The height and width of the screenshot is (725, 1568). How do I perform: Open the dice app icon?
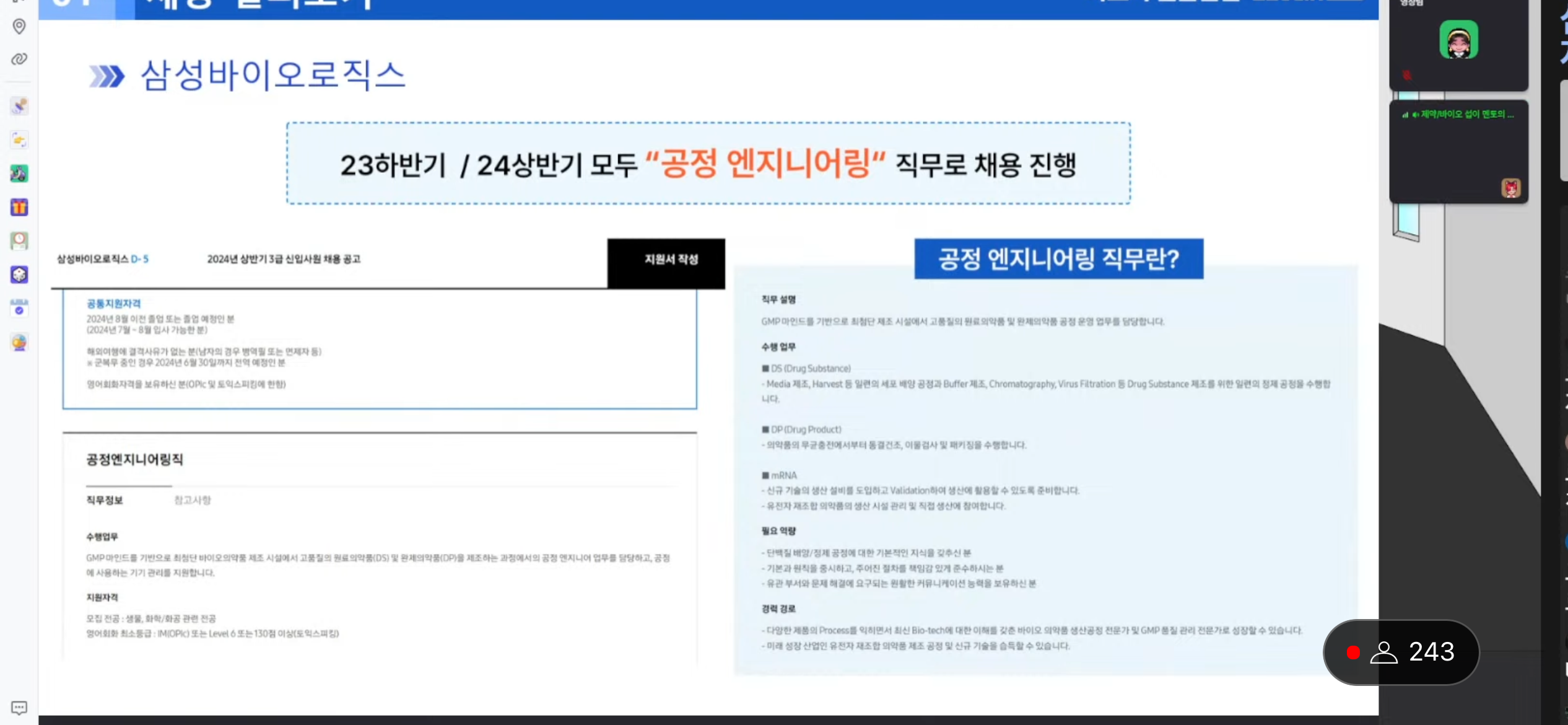tap(19, 275)
